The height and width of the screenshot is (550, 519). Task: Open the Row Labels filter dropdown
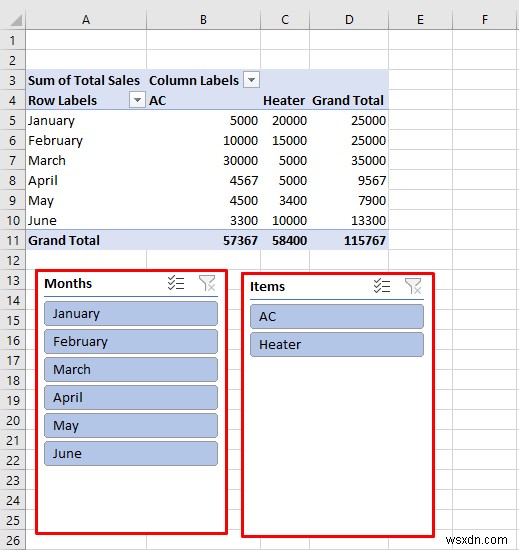137,100
